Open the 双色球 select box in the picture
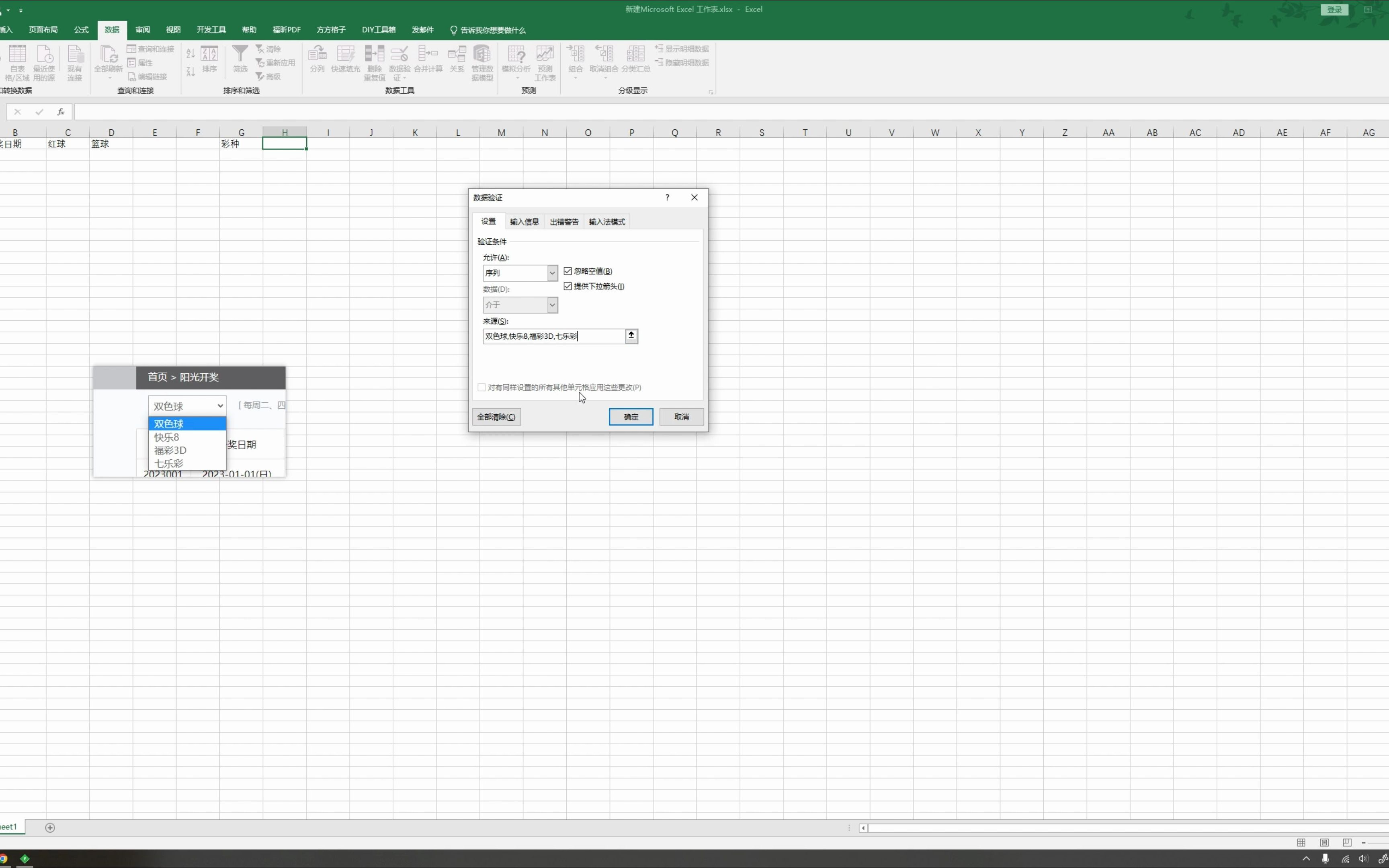1389x868 pixels. pyautogui.click(x=187, y=406)
